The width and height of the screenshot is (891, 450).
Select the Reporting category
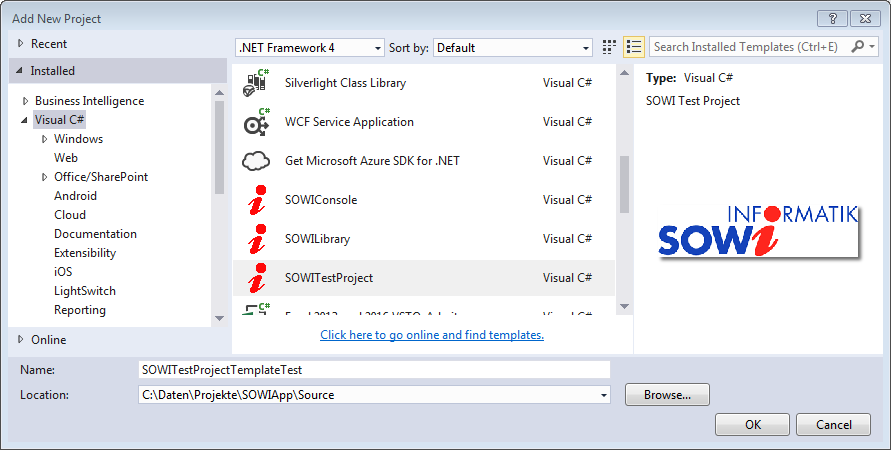pyautogui.click(x=80, y=310)
